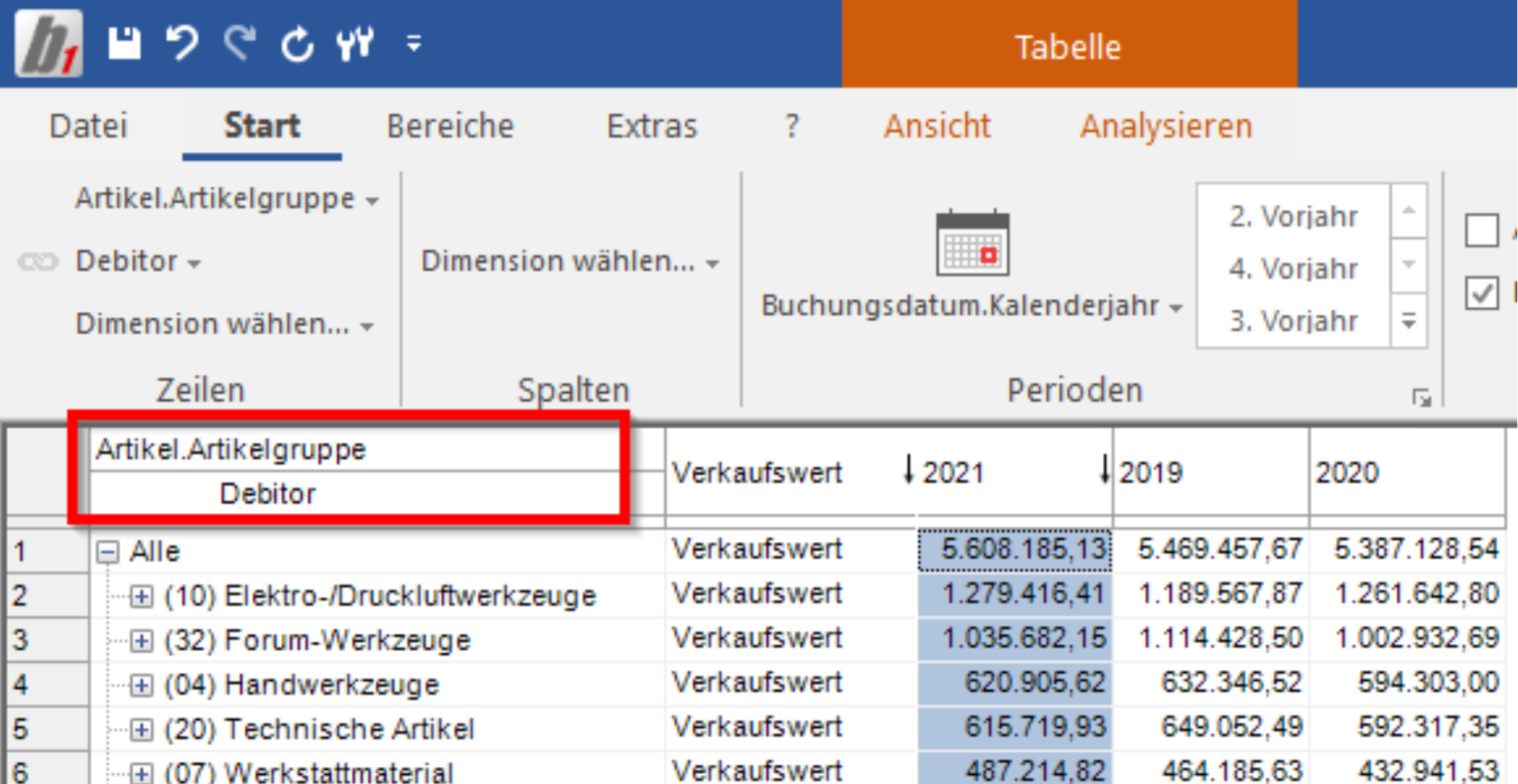Tick the unchecked checkbox right of Perioden
Viewport: 1518px width, 784px height.
pyautogui.click(x=1482, y=229)
